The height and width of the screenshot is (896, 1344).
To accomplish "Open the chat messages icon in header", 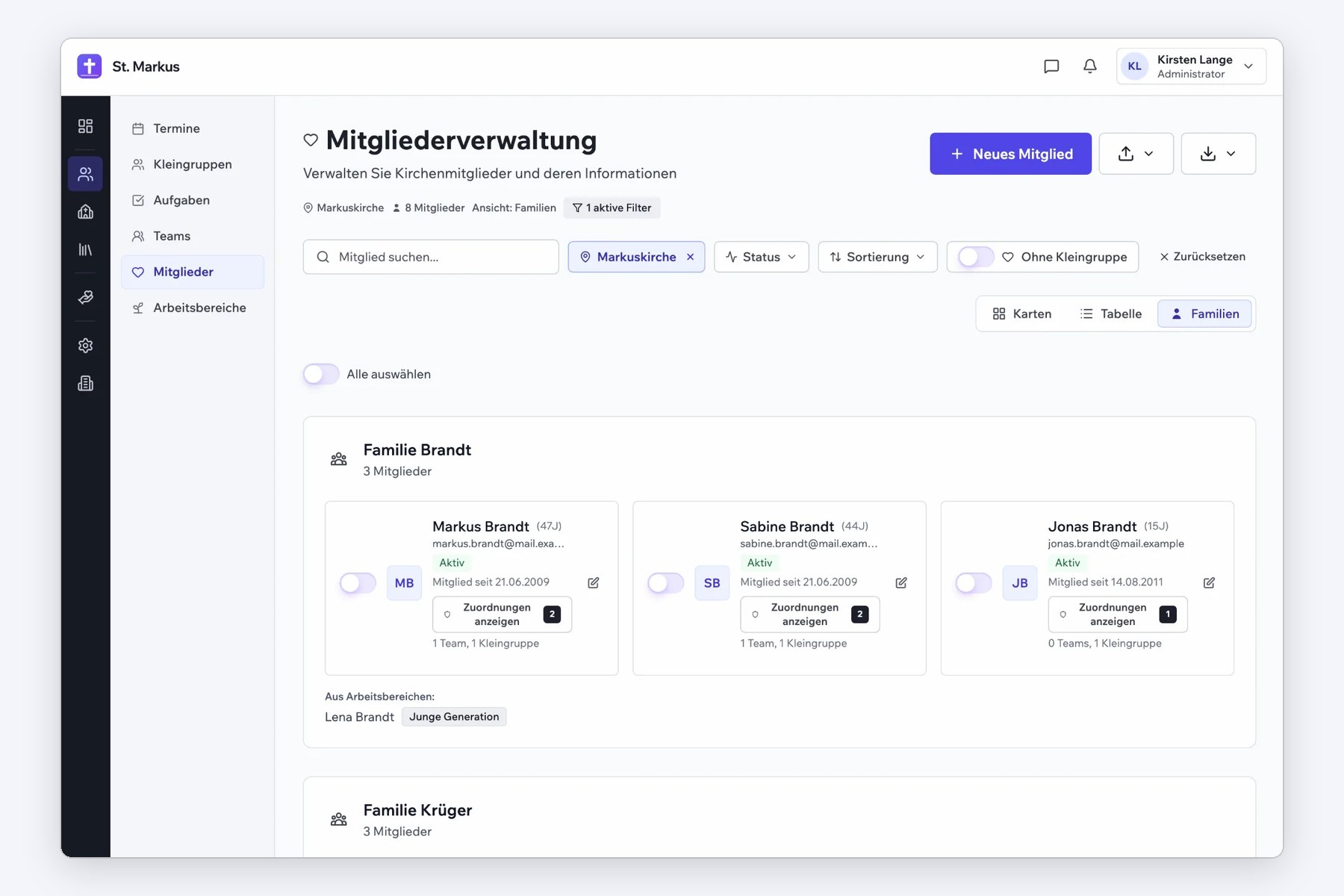I will click(1051, 66).
